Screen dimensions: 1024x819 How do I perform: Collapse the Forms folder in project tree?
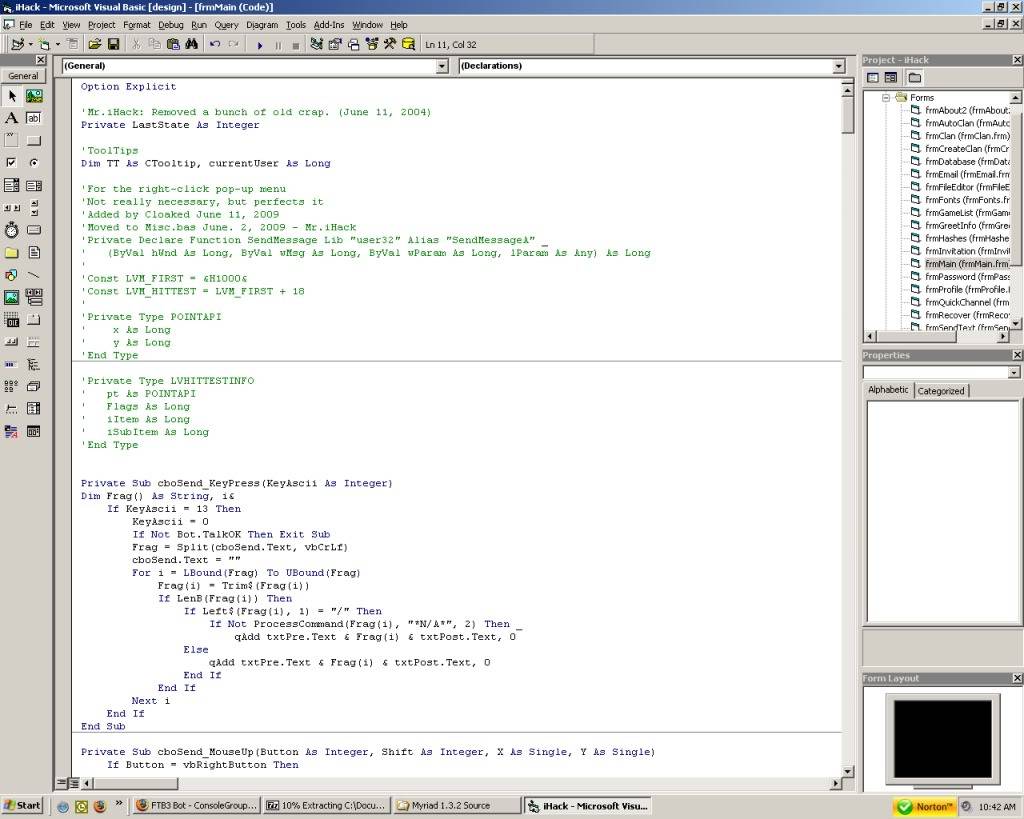pos(886,98)
